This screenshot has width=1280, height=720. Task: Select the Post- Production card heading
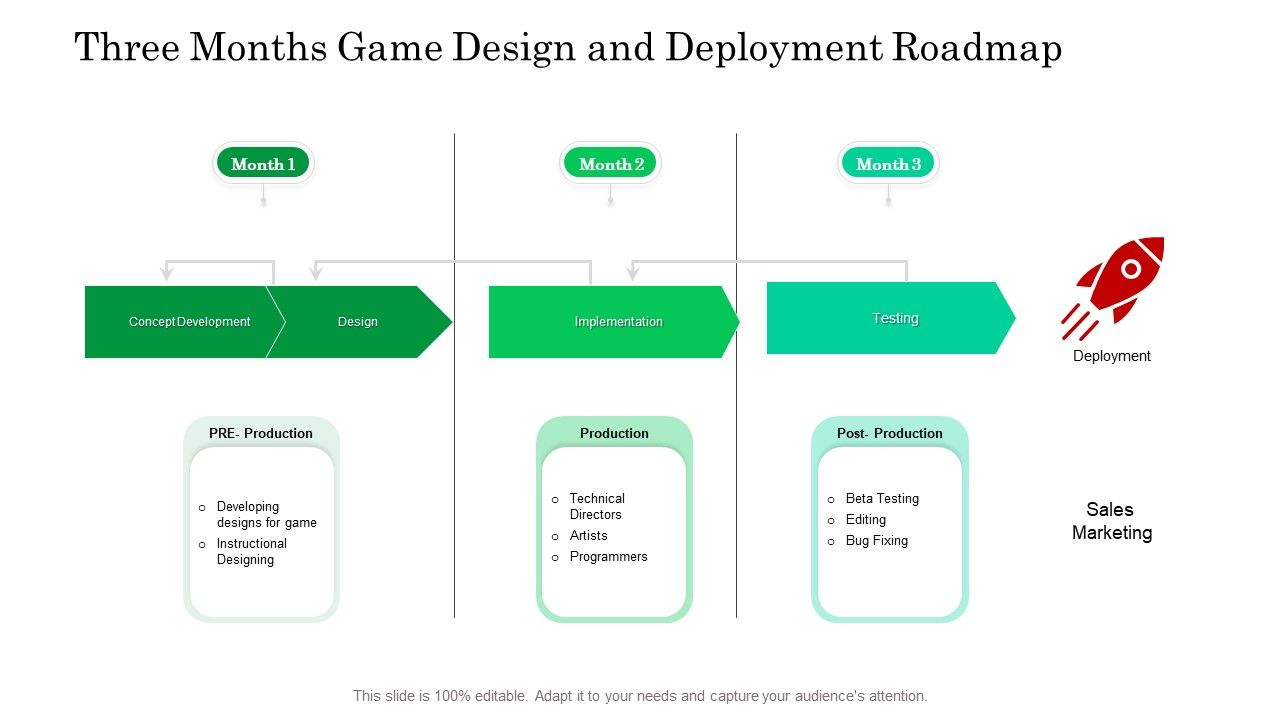pos(890,433)
